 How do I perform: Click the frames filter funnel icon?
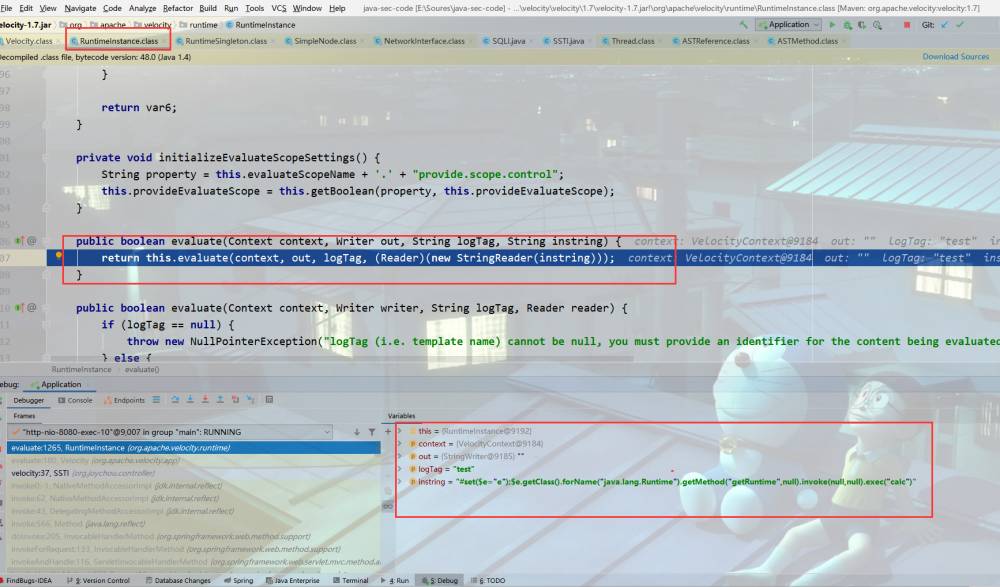coord(372,432)
